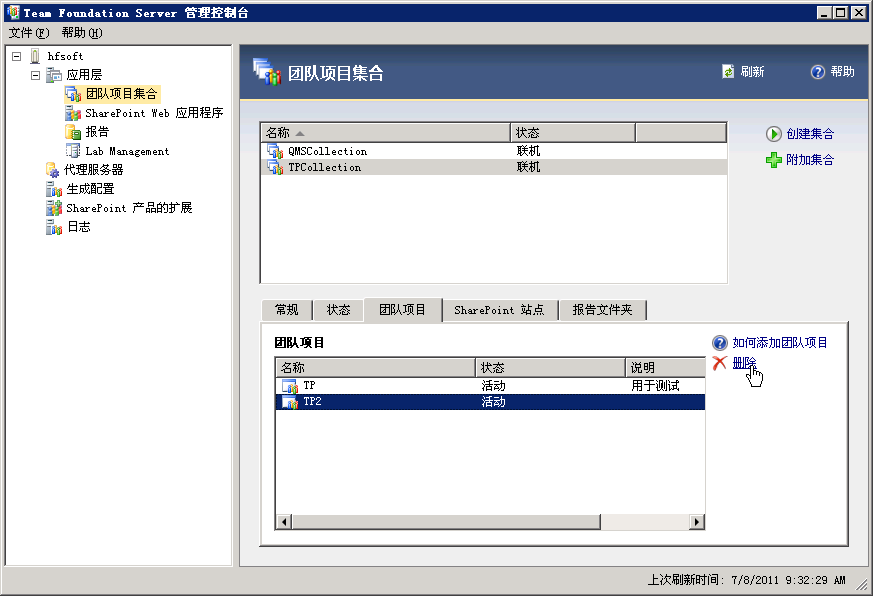Sort collections by 名称 column header
The width and height of the screenshot is (873, 596).
click(x=385, y=133)
